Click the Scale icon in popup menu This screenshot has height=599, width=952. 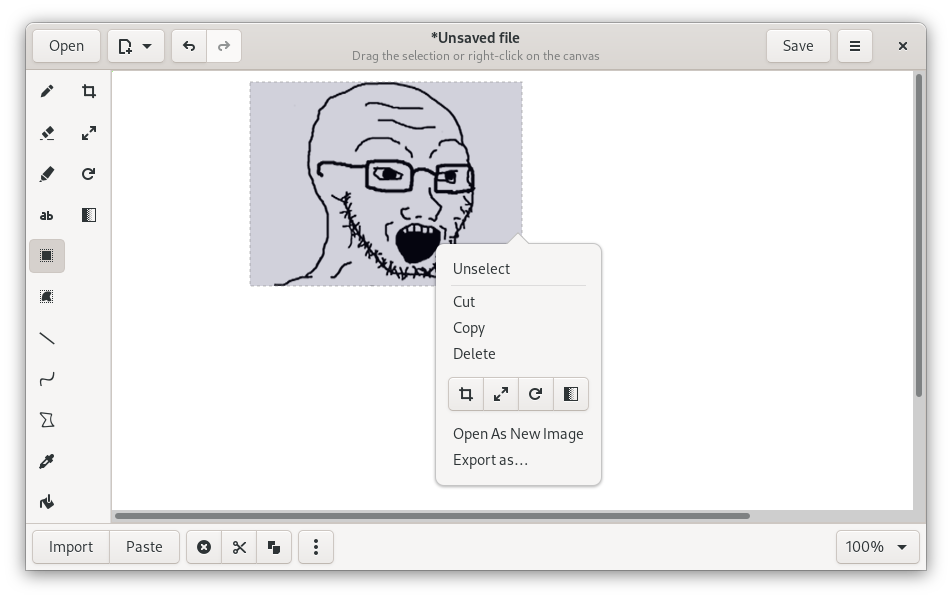coord(501,394)
